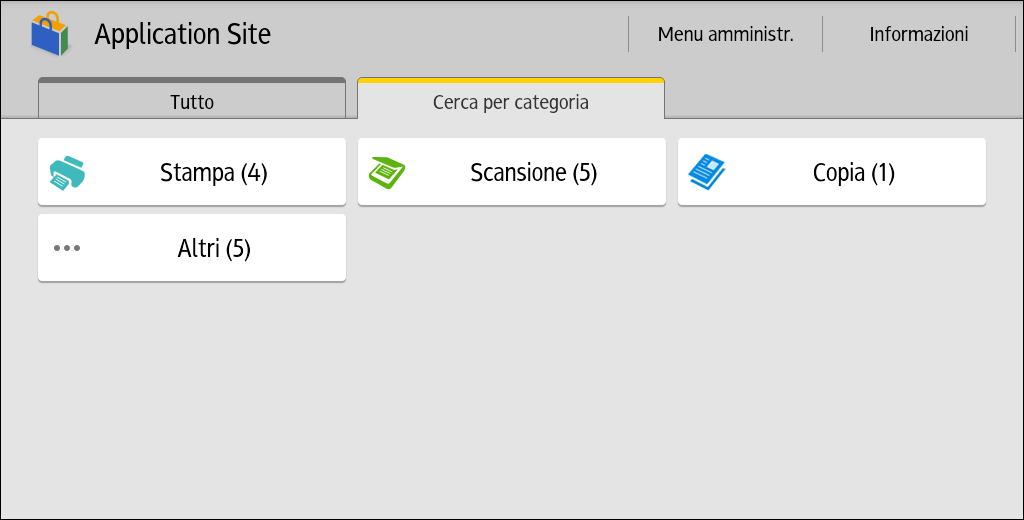Click the green scanner icon

387,172
